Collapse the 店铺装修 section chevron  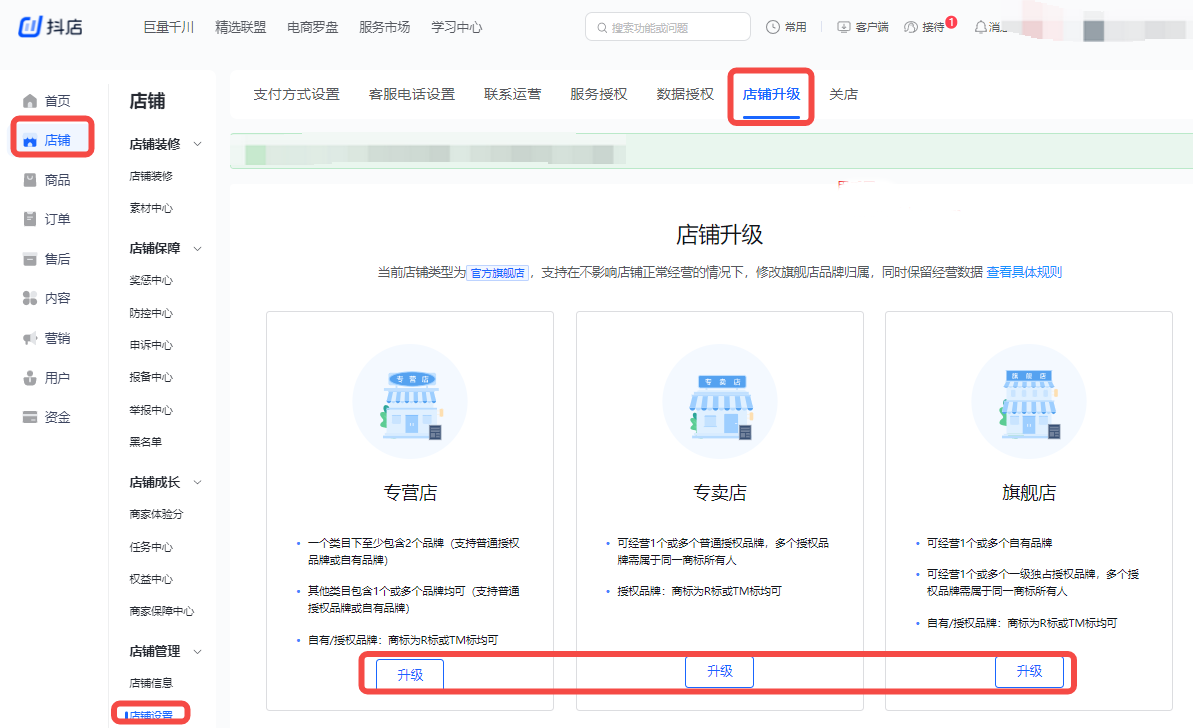[197, 144]
